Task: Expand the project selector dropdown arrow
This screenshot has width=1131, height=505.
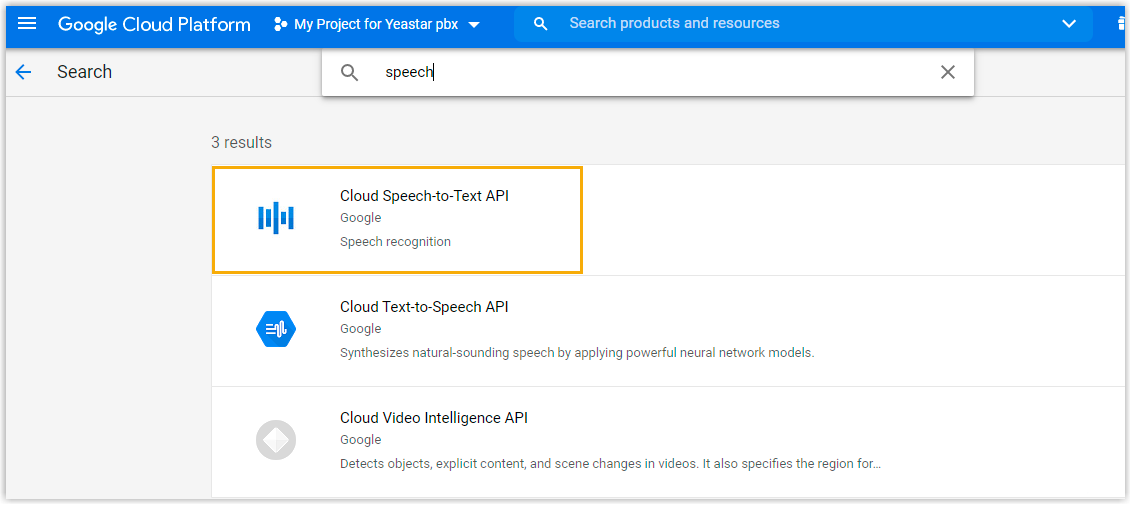Action: coord(474,24)
